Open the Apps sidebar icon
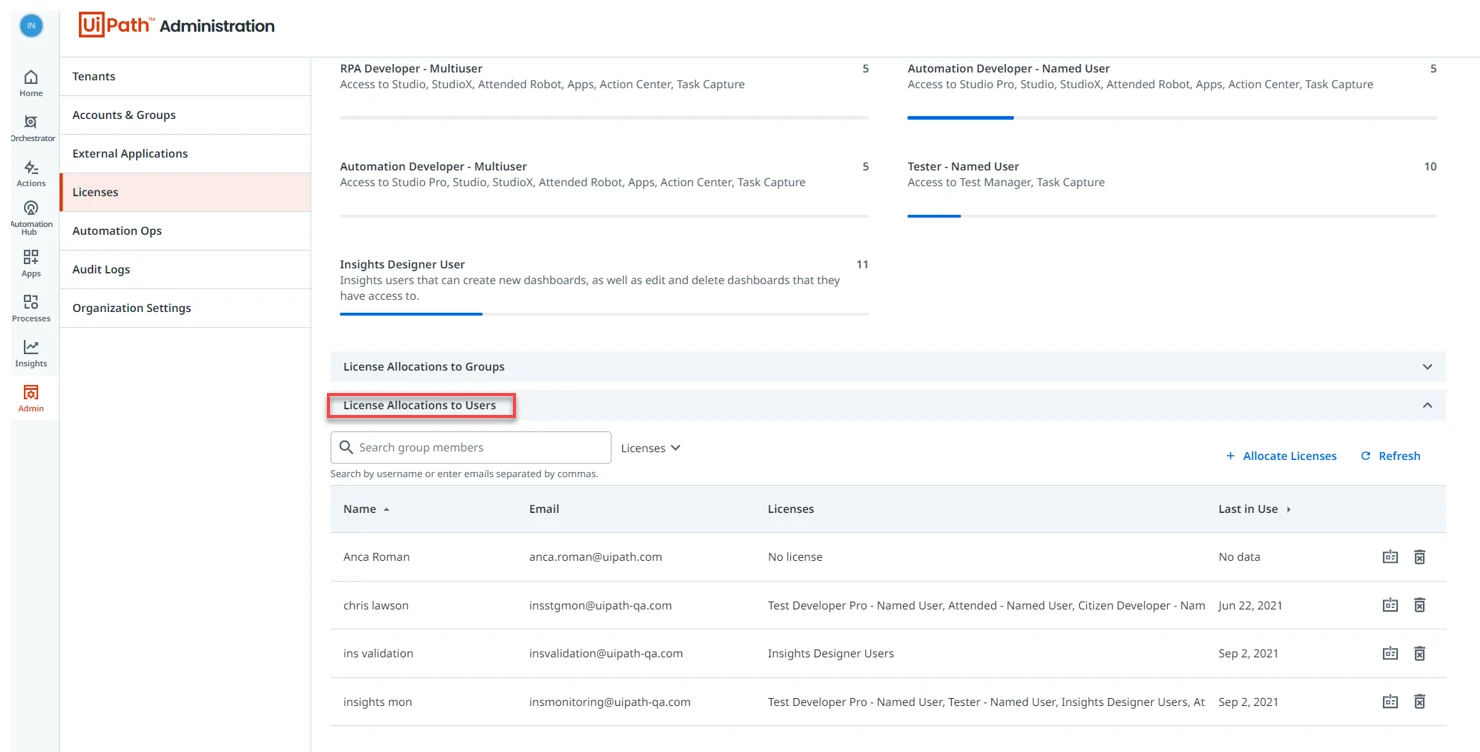Viewport: 1480px width, 752px height. coord(31,263)
